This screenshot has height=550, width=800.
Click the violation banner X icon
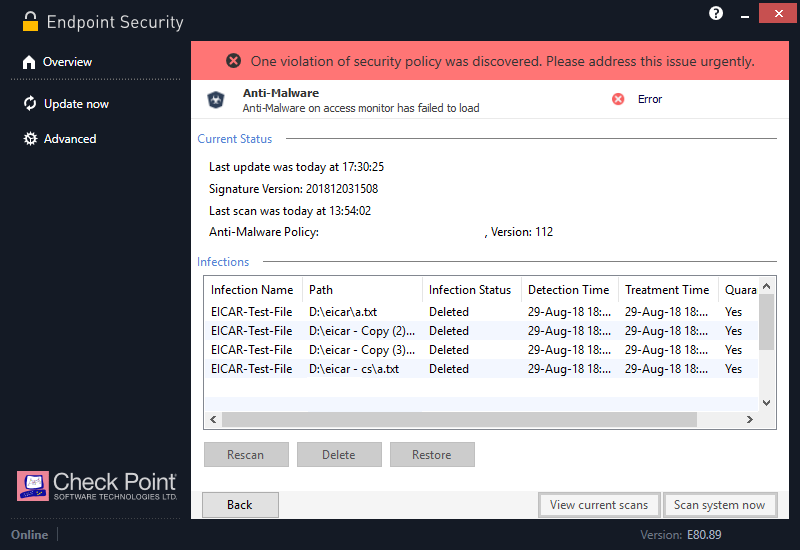(x=233, y=61)
